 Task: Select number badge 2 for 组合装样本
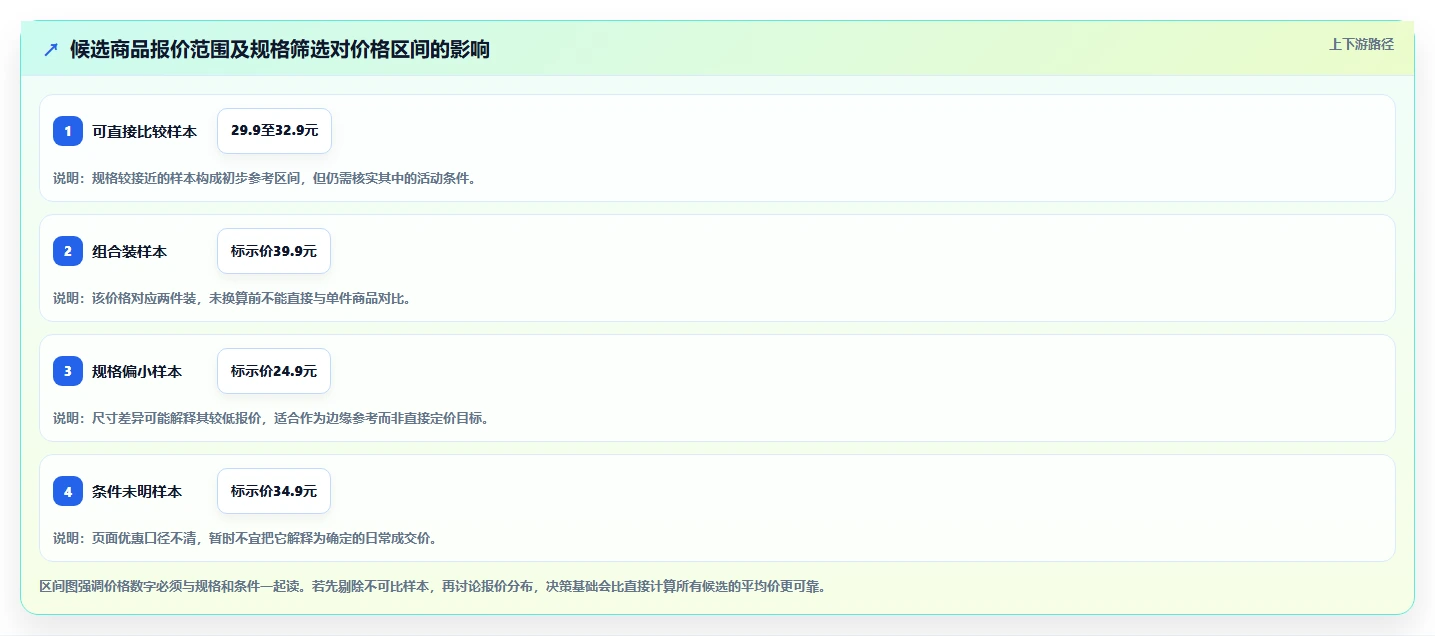click(68, 251)
